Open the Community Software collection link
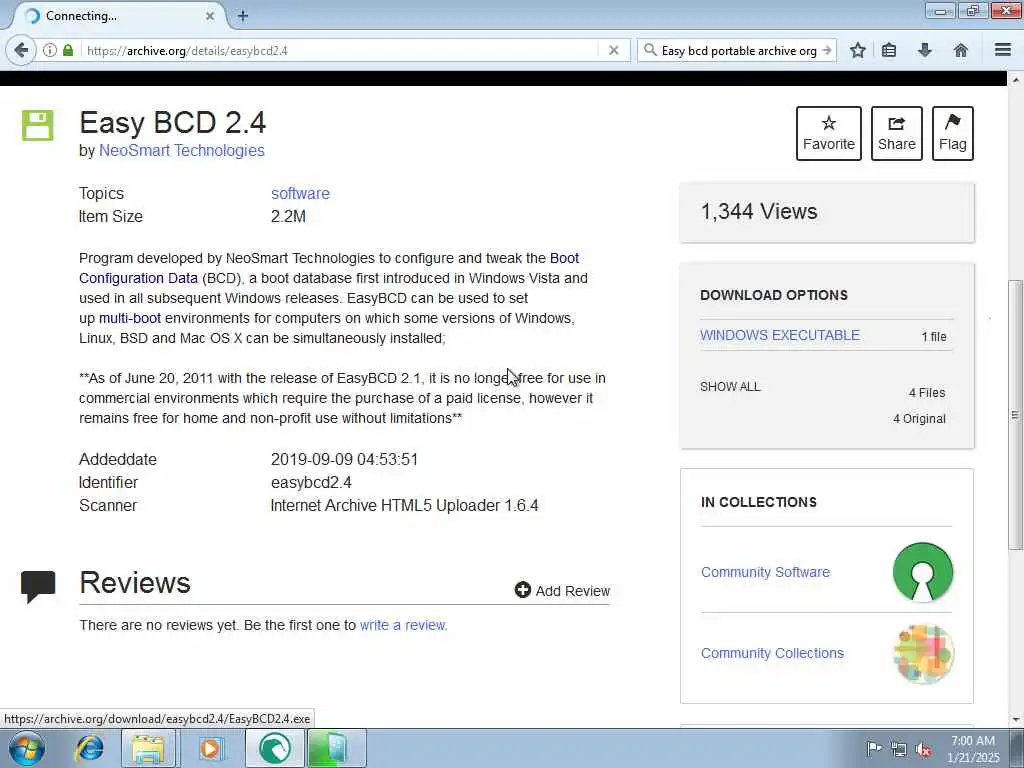Image resolution: width=1024 pixels, height=768 pixels. pos(765,572)
